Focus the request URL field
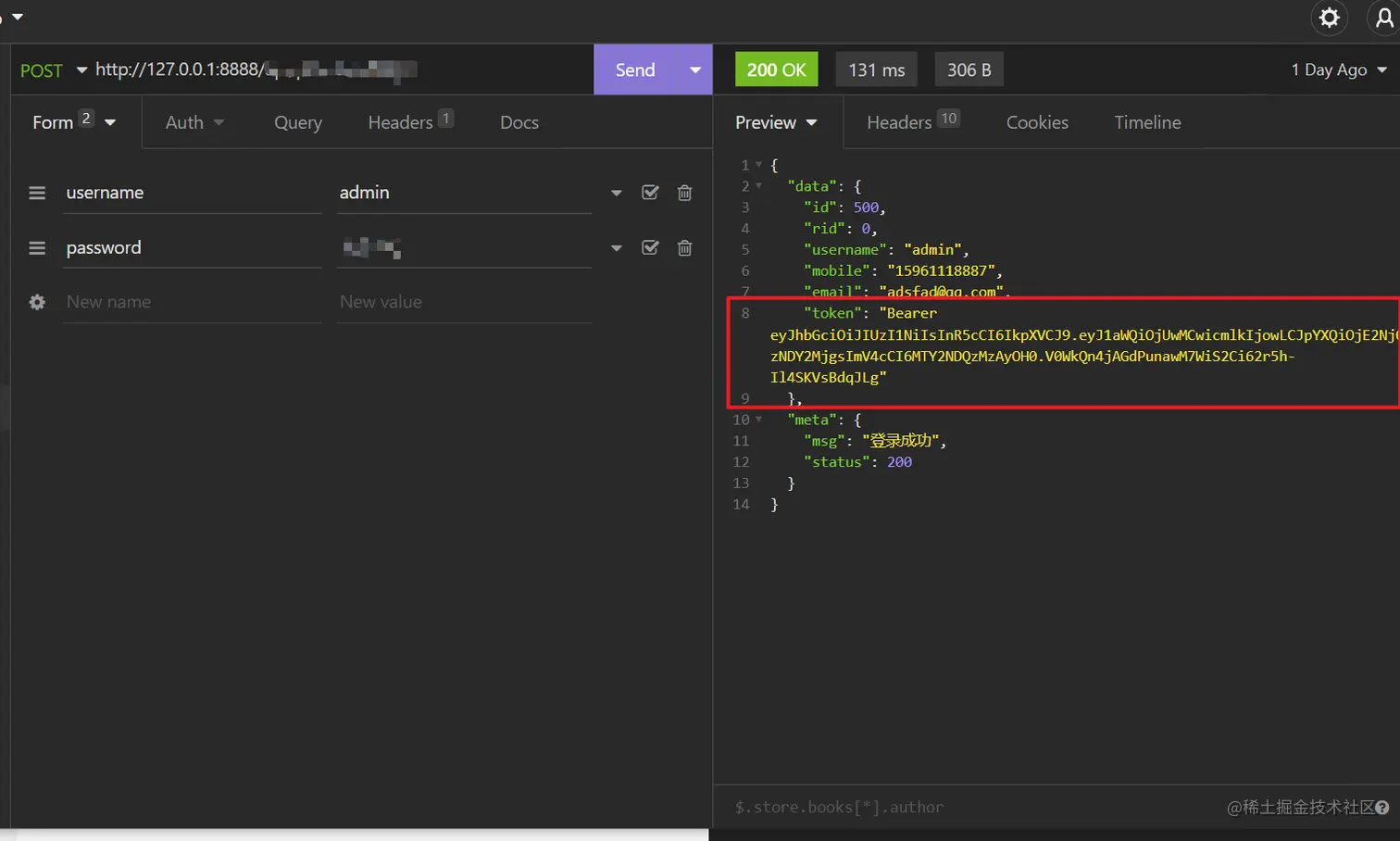The width and height of the screenshot is (1400, 841). tap(341, 69)
